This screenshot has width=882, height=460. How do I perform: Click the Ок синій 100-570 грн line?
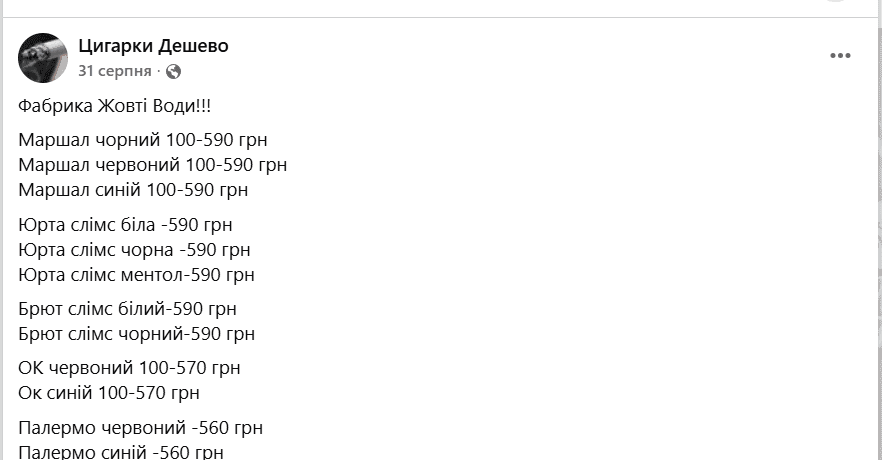pyautogui.click(x=109, y=393)
